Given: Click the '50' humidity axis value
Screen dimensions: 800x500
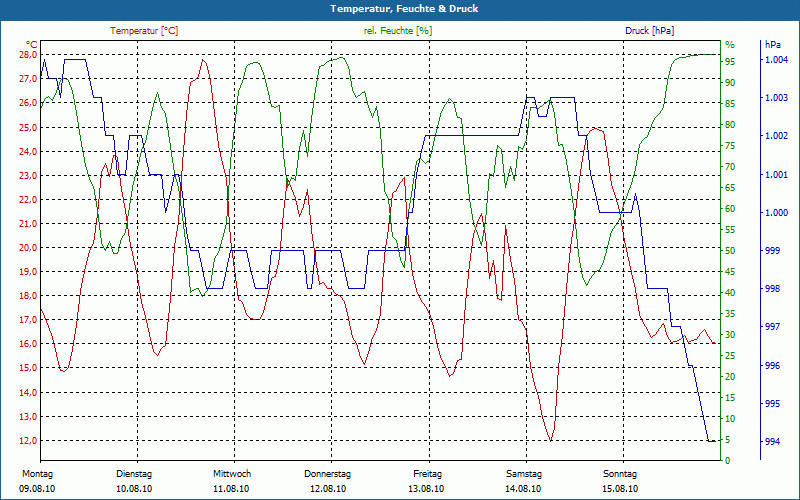Looking at the screenshot, I should (730, 251).
